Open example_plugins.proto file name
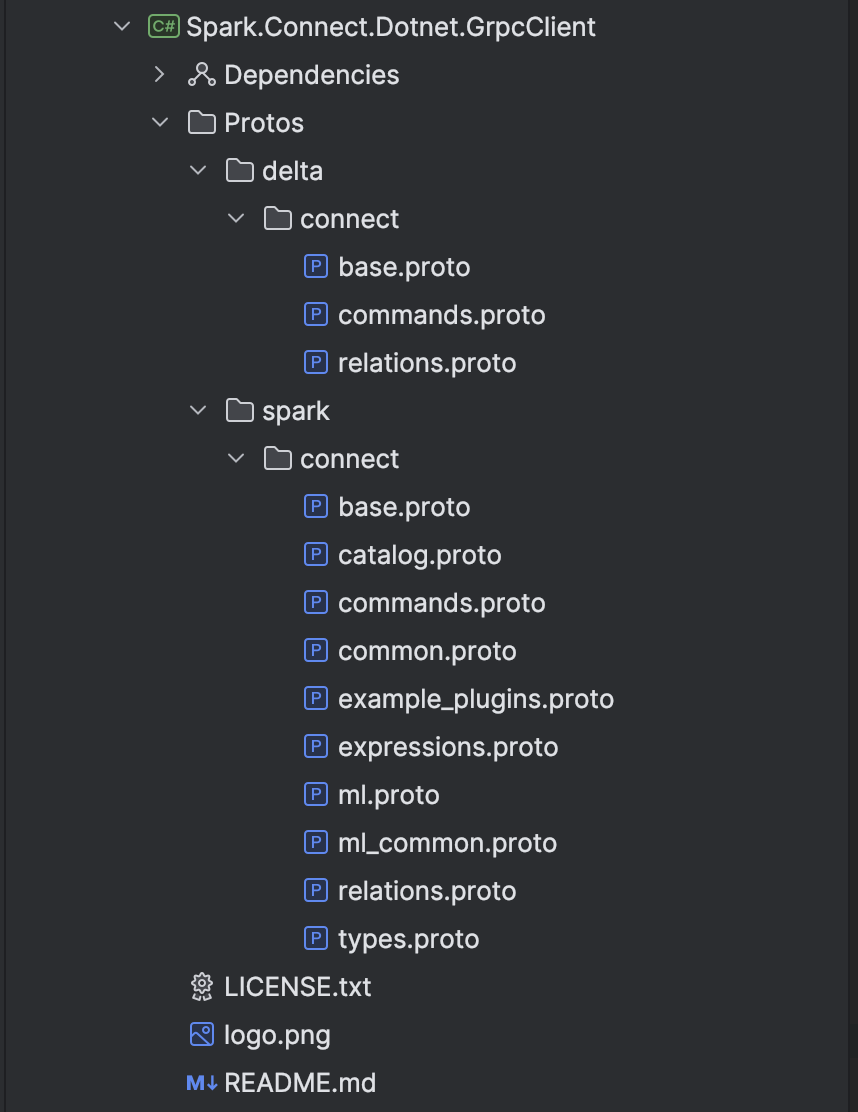 [x=476, y=699]
